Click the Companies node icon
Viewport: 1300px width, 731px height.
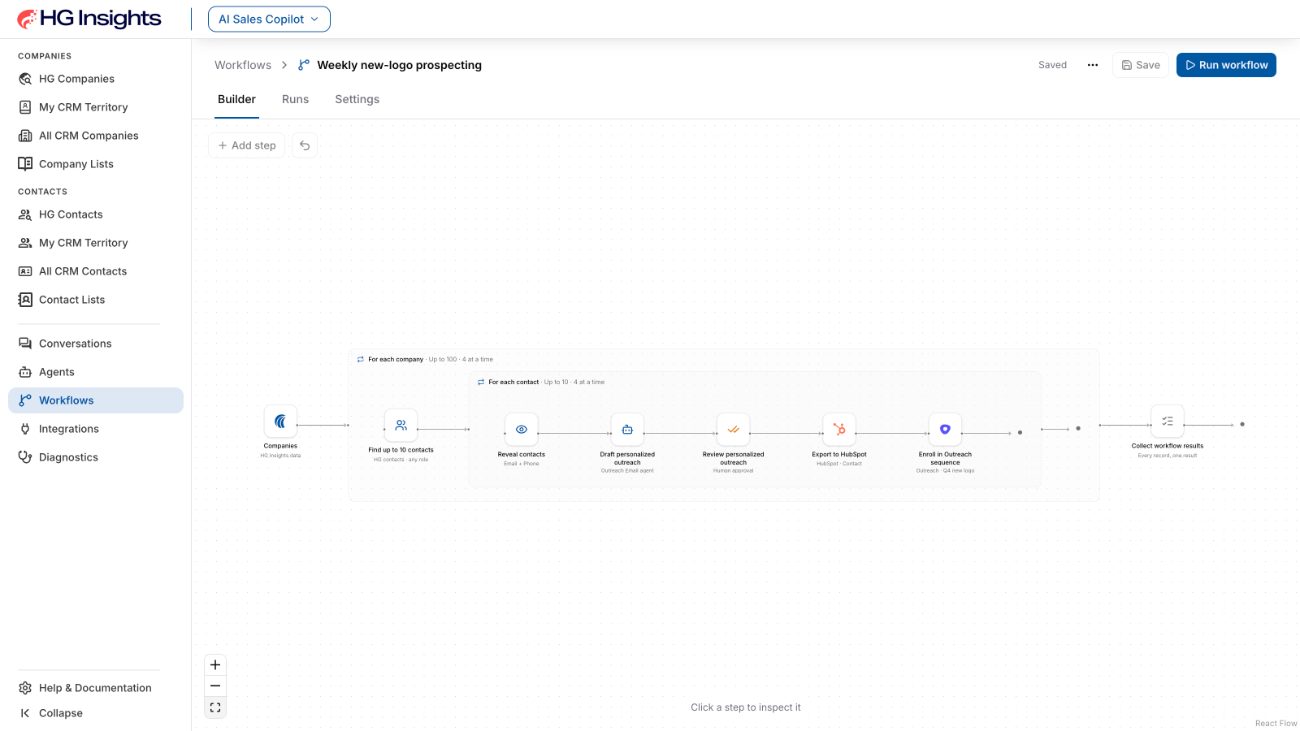[x=280, y=421]
